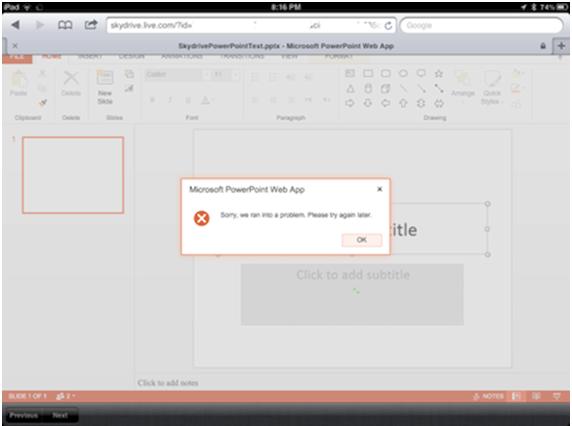The width and height of the screenshot is (572, 426).
Task: Switch to the DESIGN ribbon tab
Action: (x=131, y=57)
